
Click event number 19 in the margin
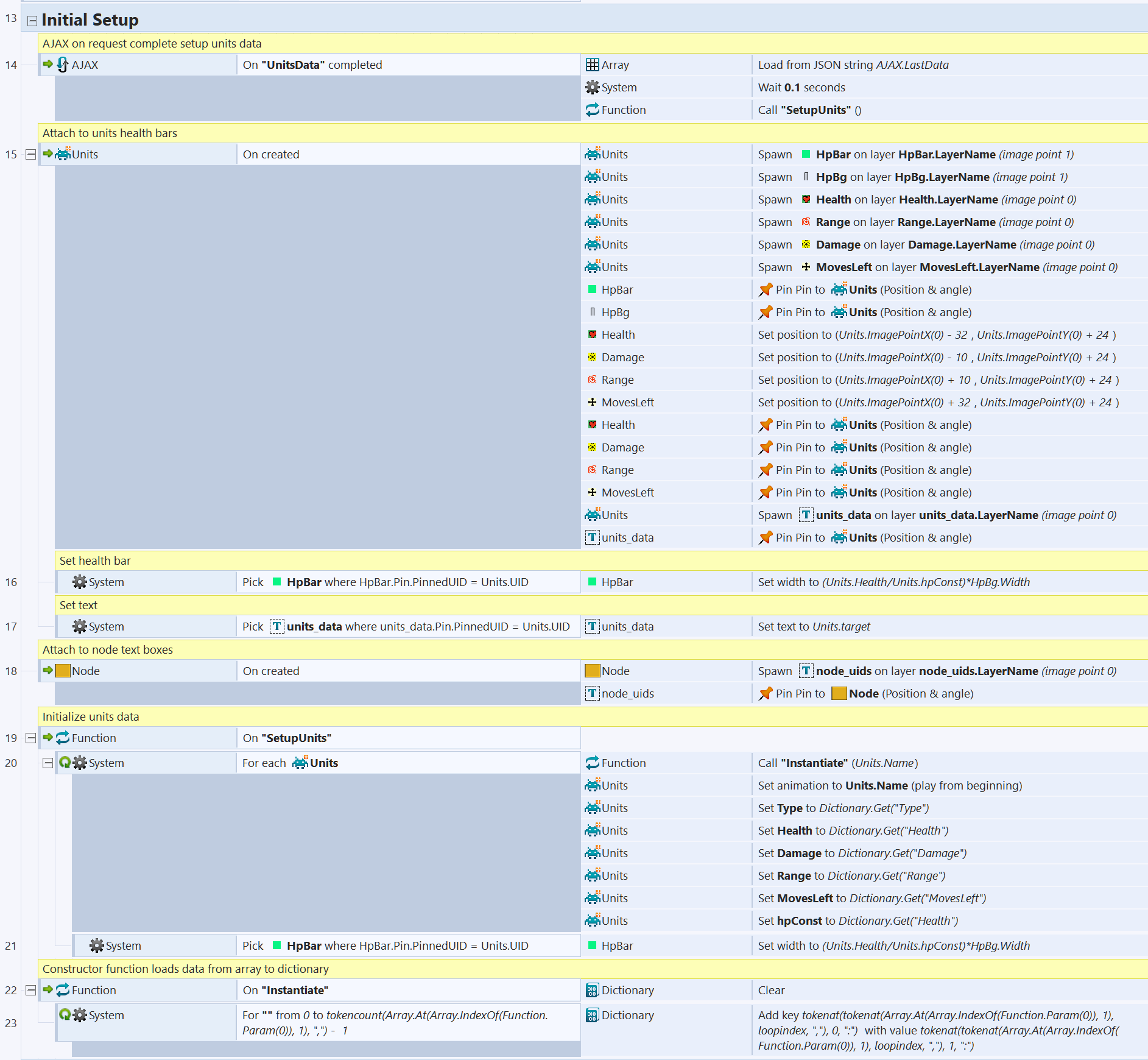11,738
